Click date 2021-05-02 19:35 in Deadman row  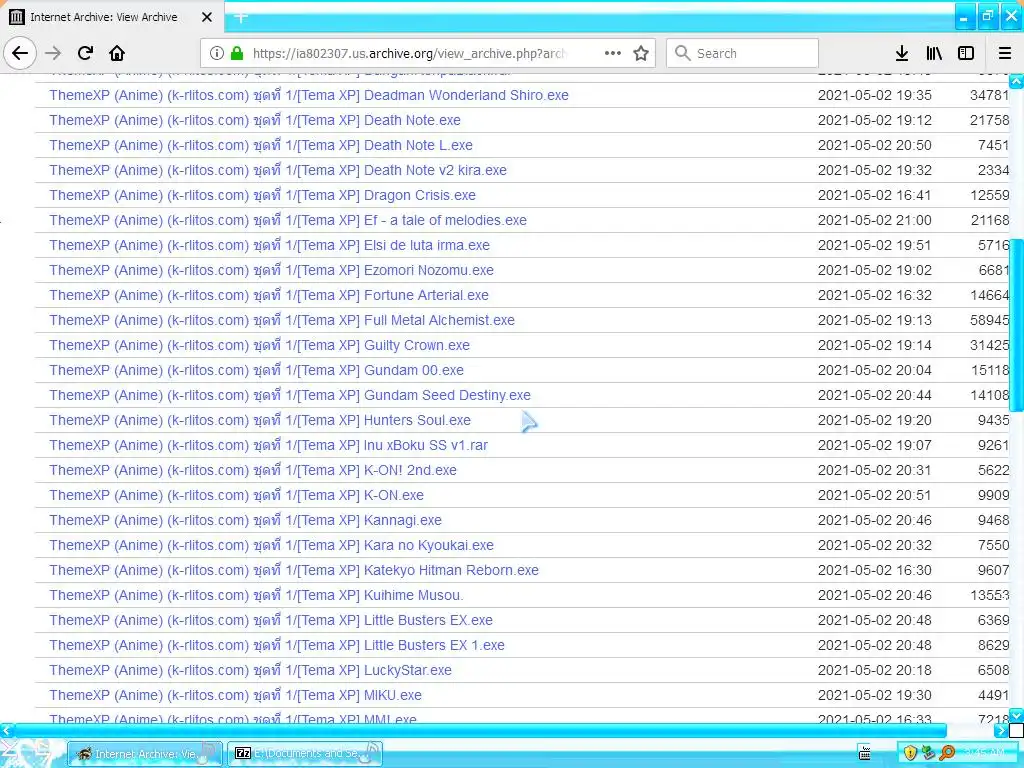click(x=874, y=95)
